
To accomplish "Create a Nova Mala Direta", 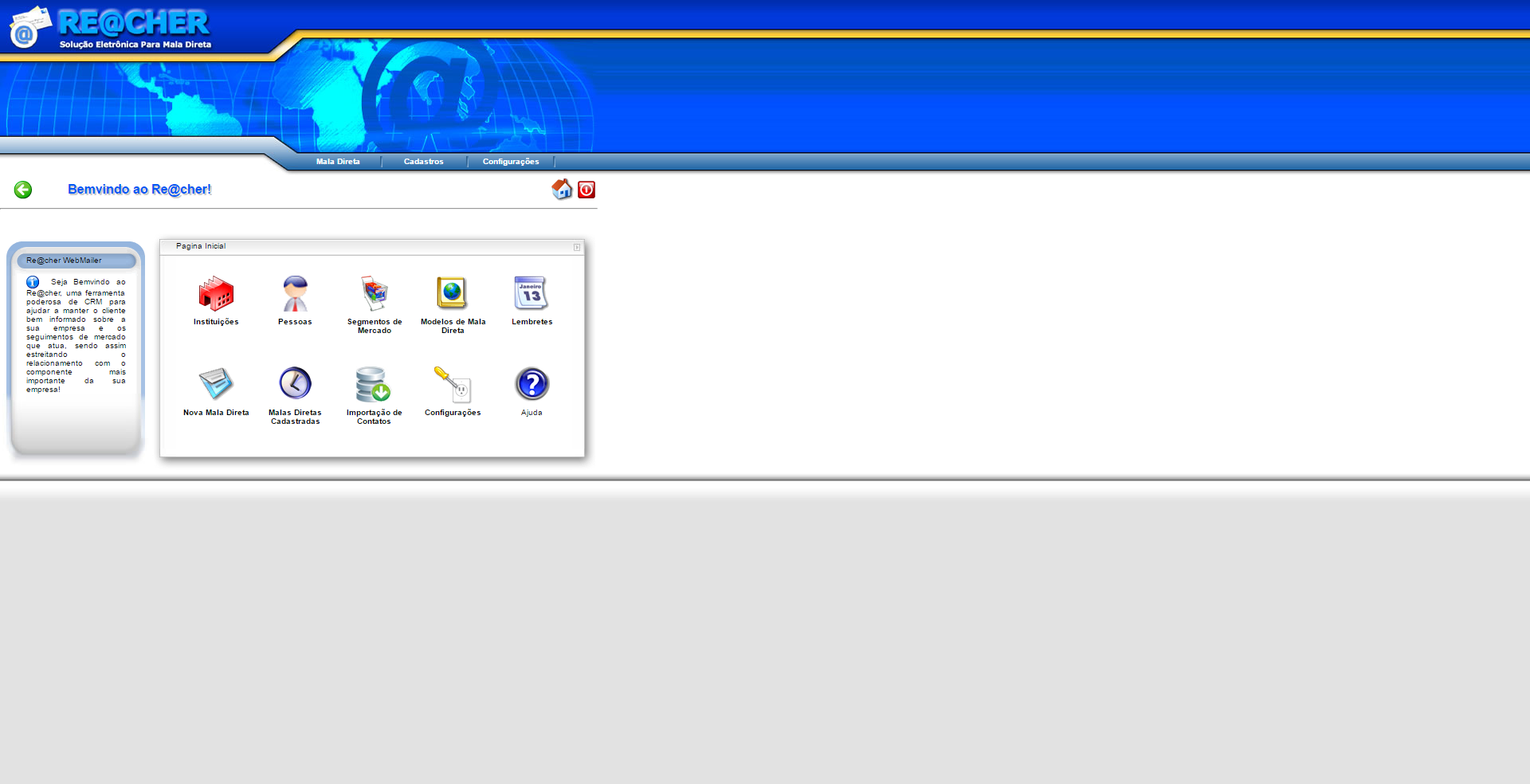I will tap(216, 384).
